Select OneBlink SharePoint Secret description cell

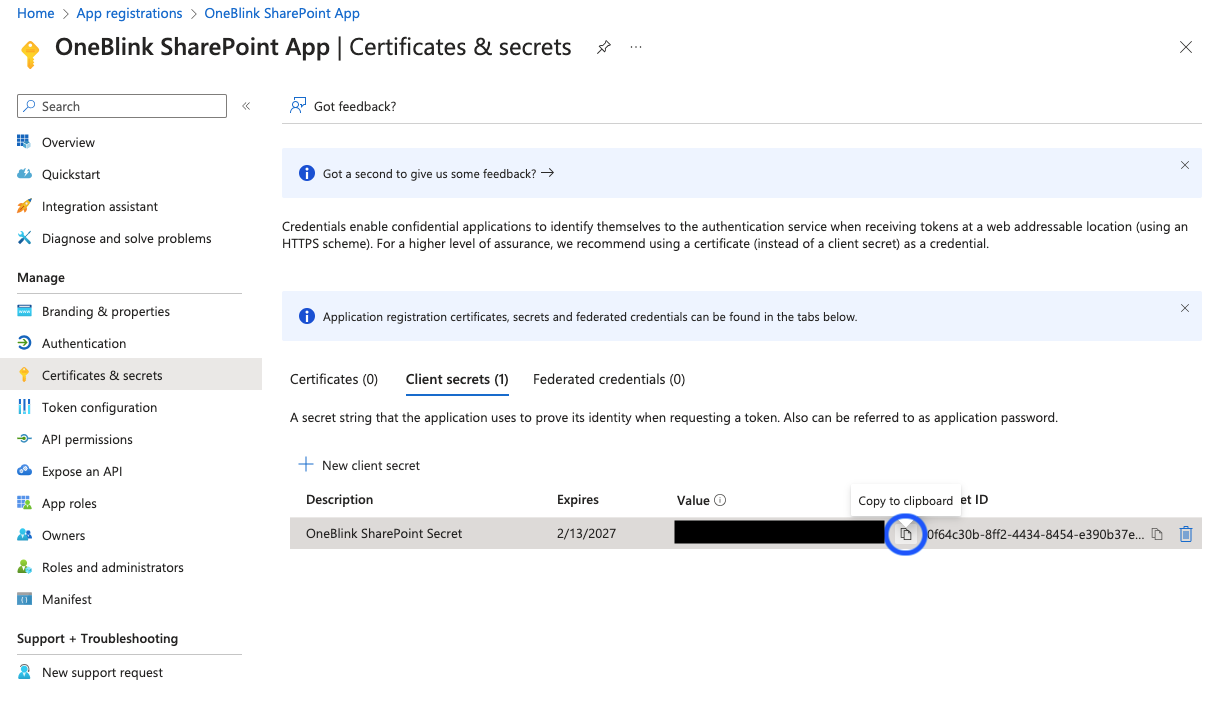coord(384,533)
